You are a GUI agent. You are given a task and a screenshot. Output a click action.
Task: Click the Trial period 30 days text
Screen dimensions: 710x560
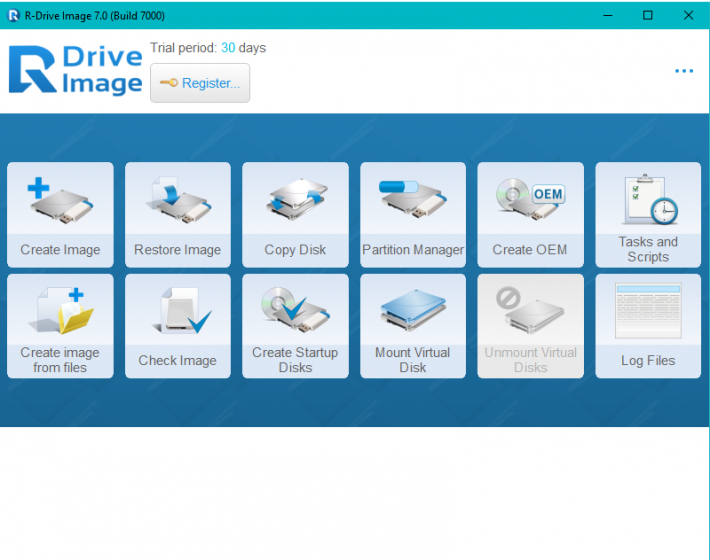[208, 48]
